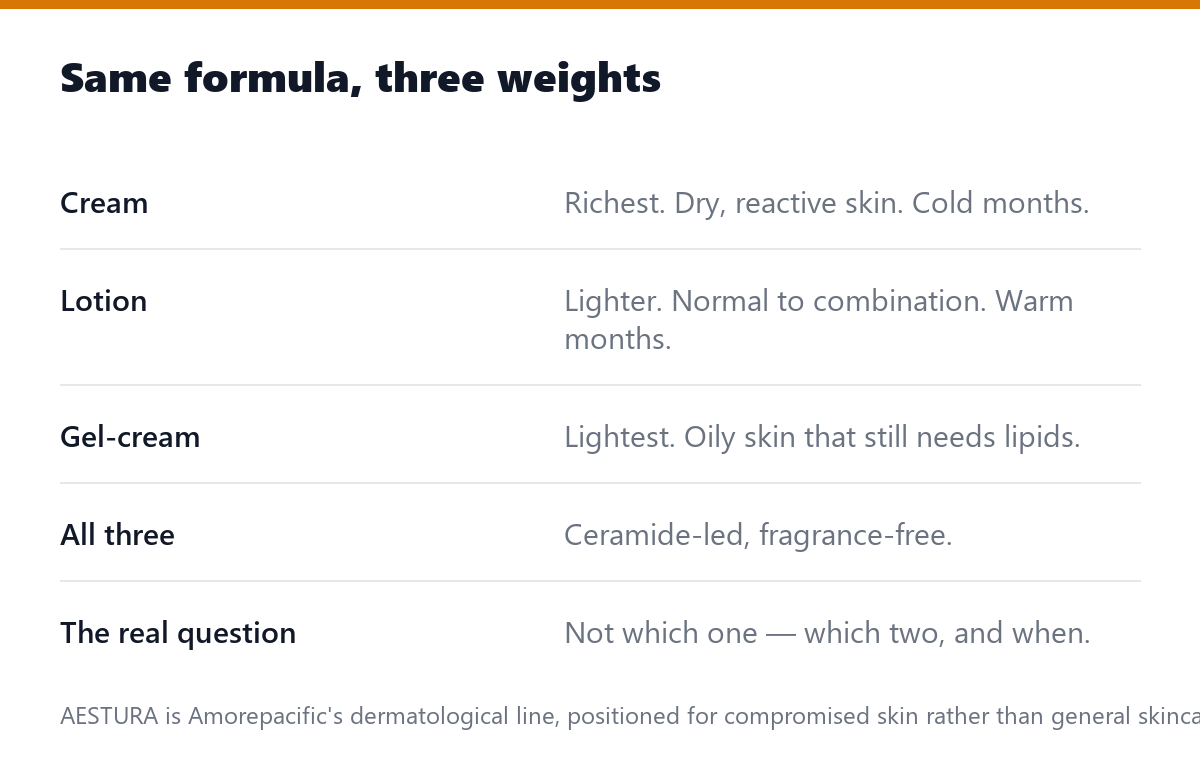Click 'Warm months' text in Lotion row

(x=819, y=319)
